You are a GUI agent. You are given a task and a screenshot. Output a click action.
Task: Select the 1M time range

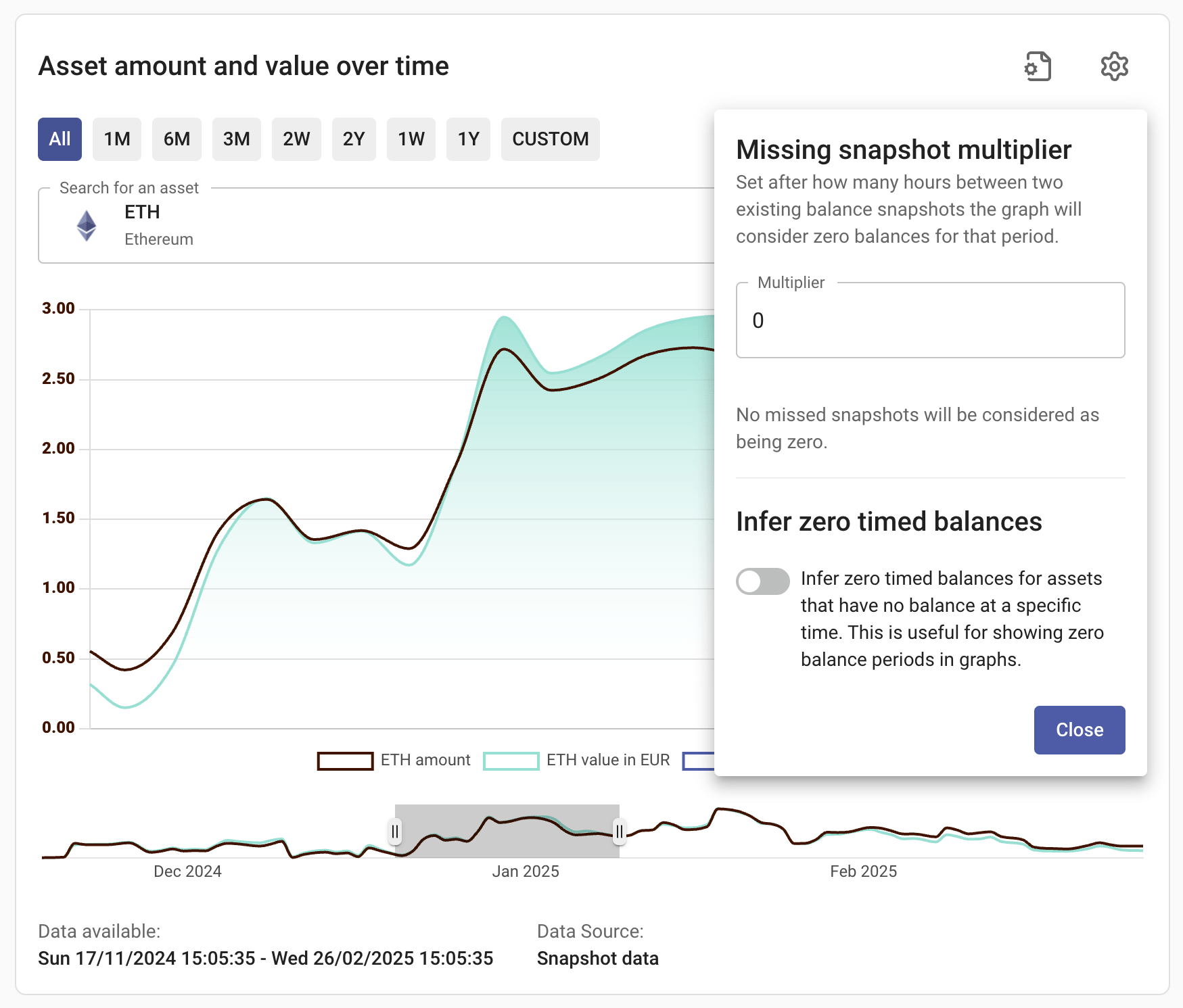point(117,139)
